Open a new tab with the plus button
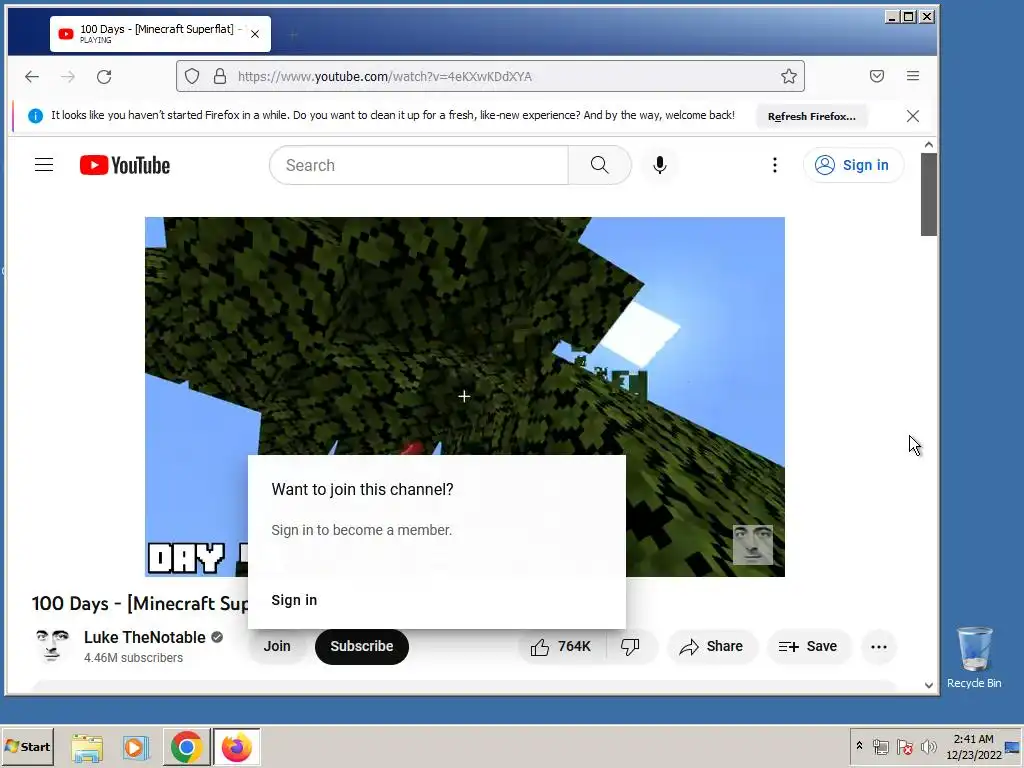 (294, 34)
